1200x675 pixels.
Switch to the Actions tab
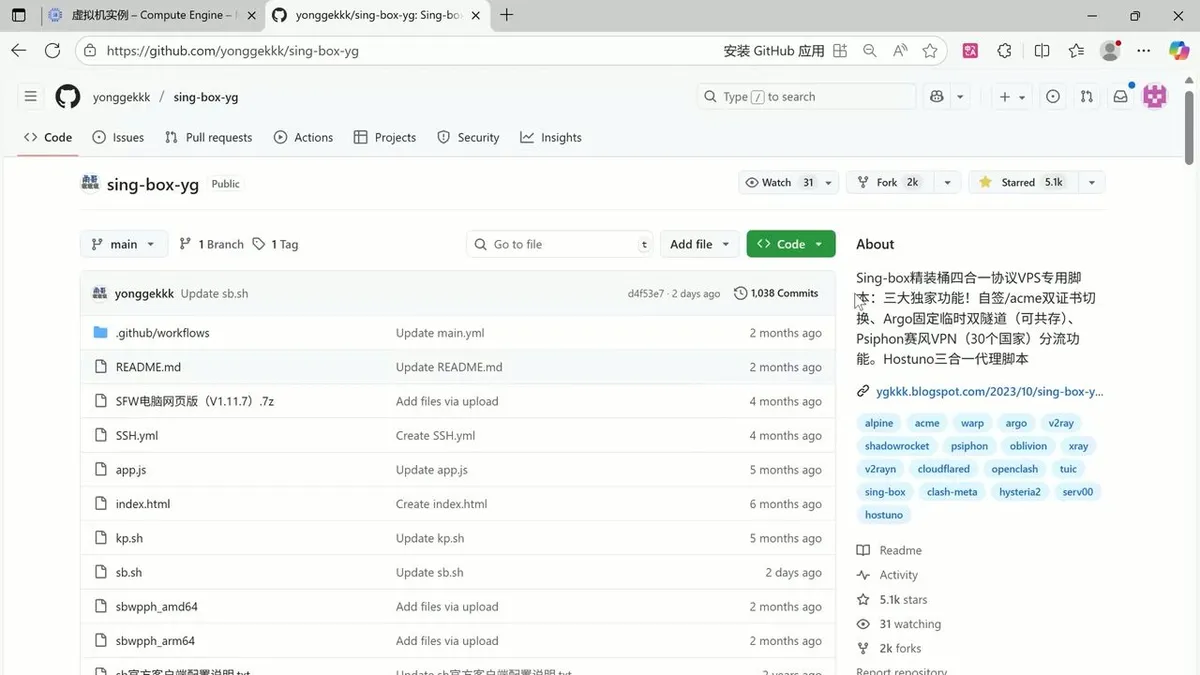click(x=303, y=138)
